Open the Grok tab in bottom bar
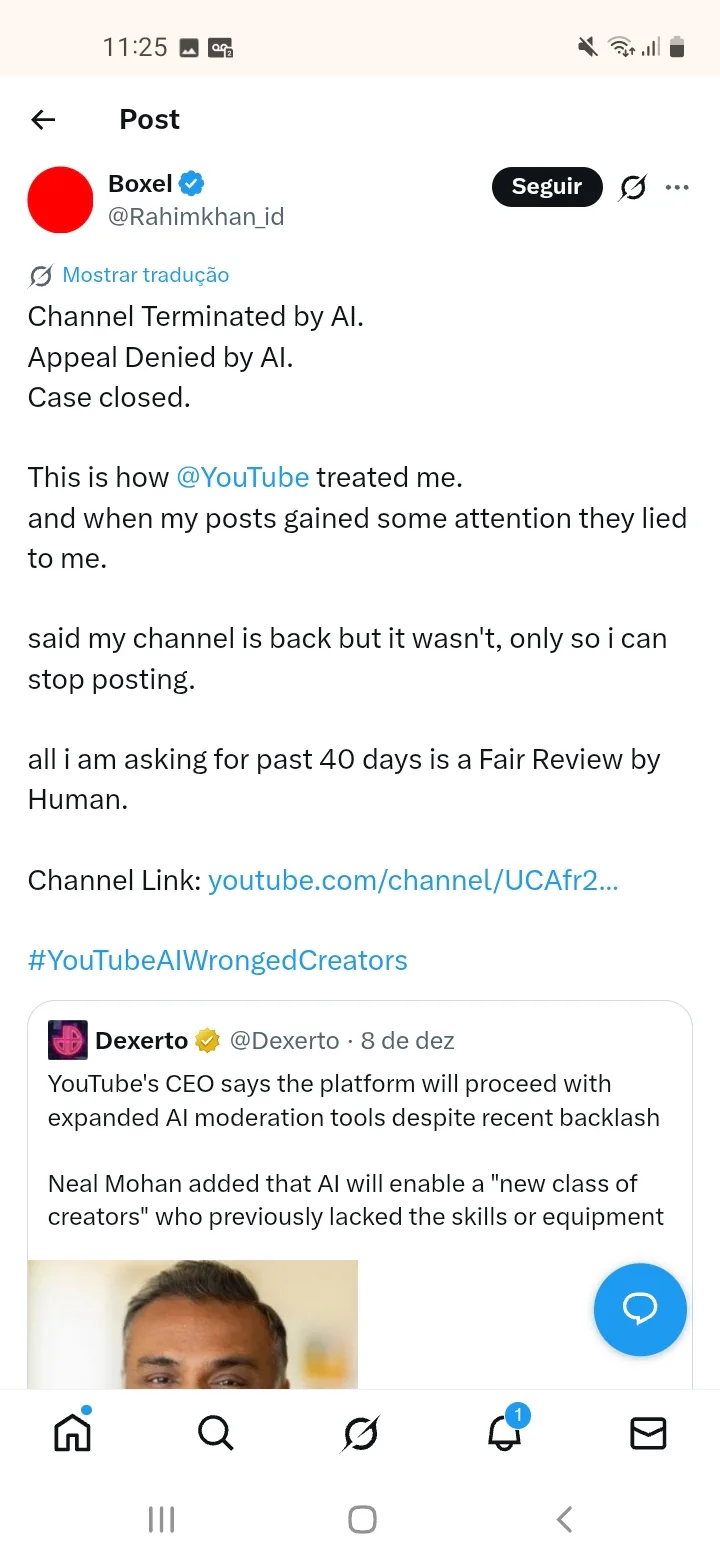 coord(360,1433)
